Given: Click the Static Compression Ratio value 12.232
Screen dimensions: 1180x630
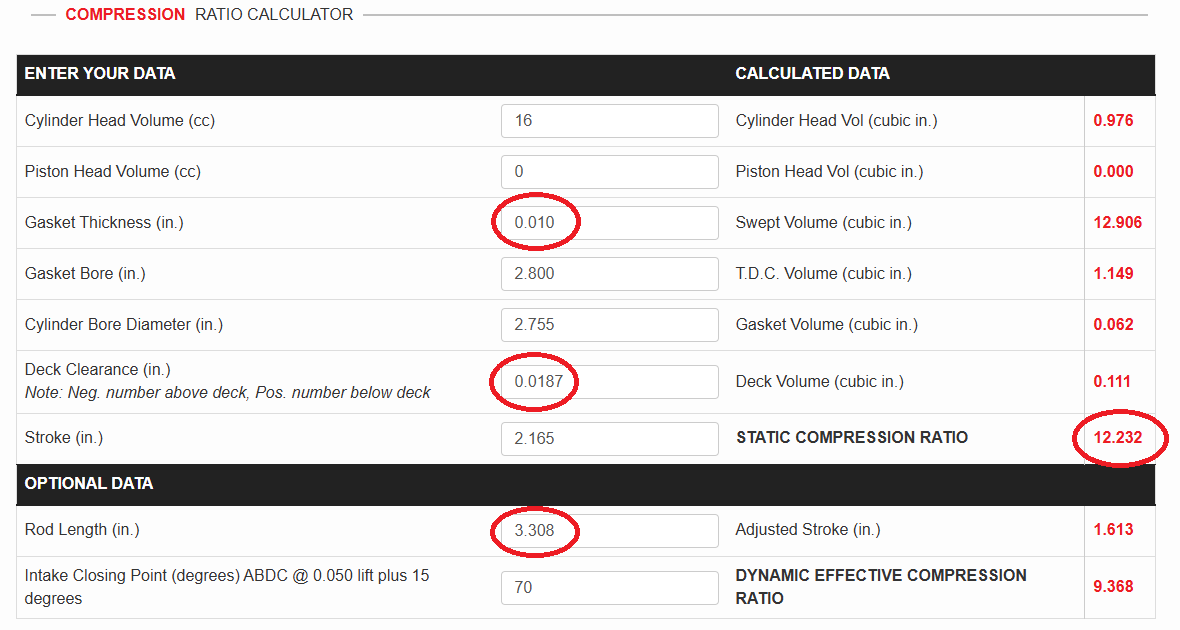Looking at the screenshot, I should [1117, 438].
